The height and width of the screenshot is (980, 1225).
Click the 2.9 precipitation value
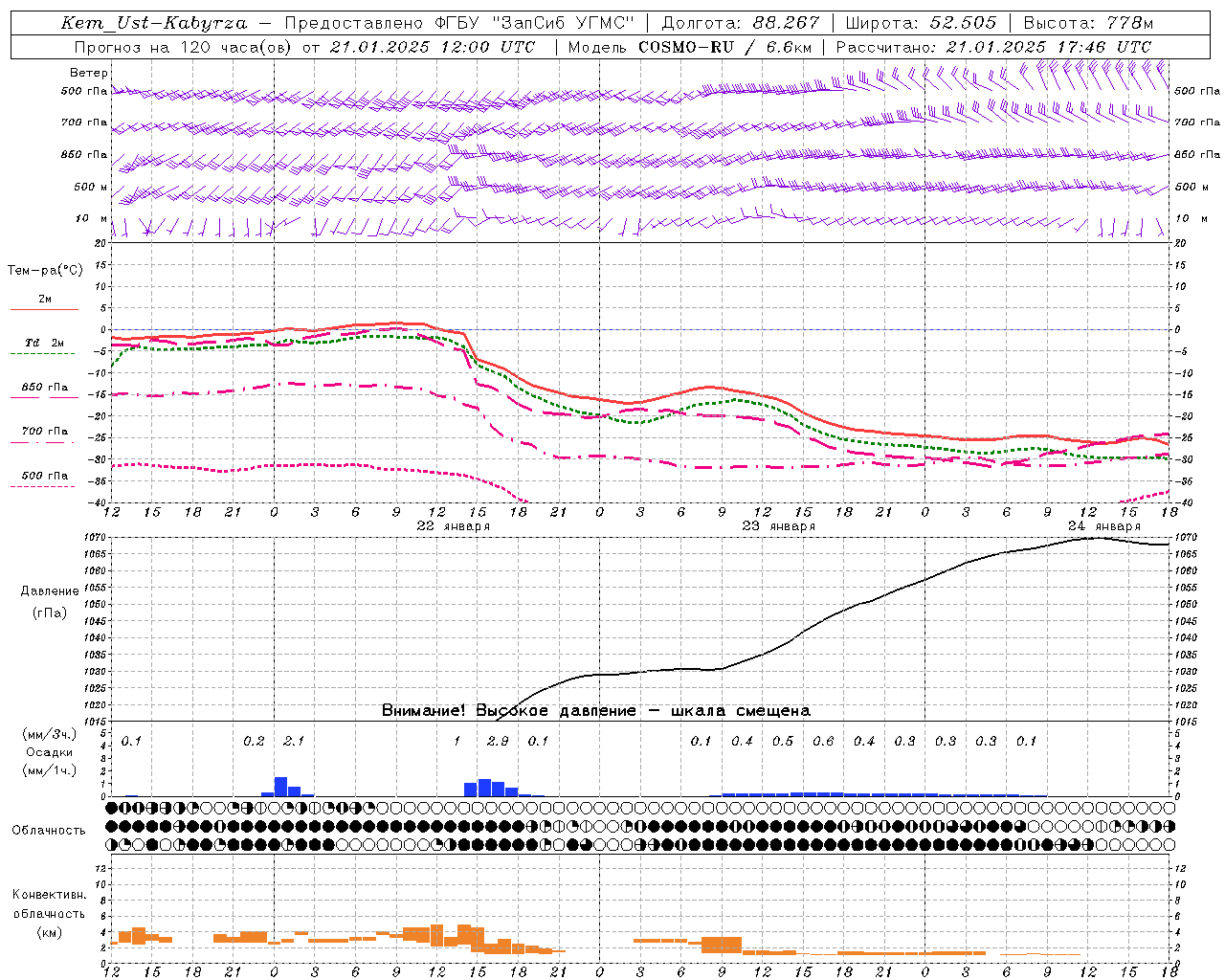pyautogui.click(x=498, y=741)
